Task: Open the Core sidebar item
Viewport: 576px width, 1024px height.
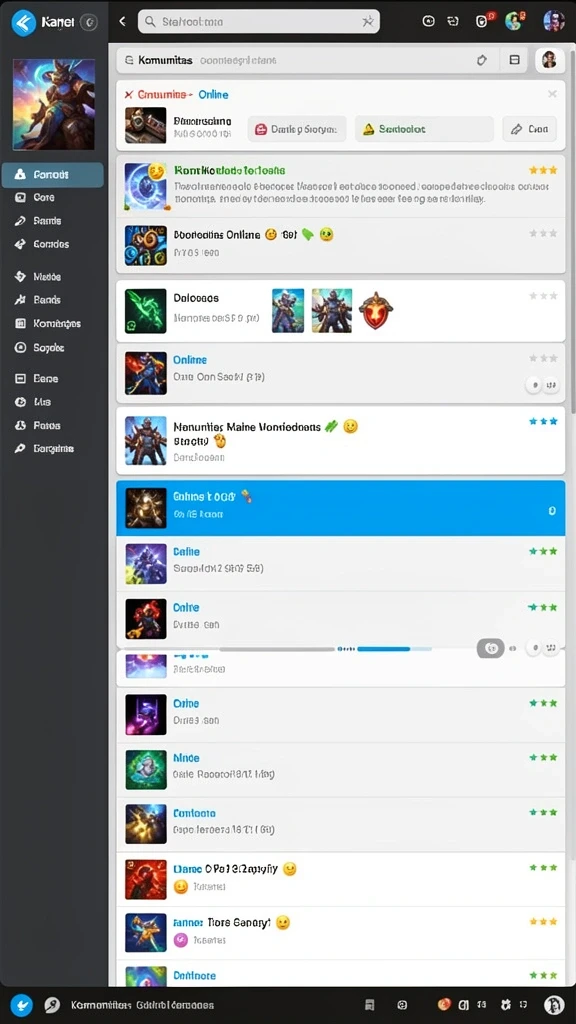Action: click(43, 197)
